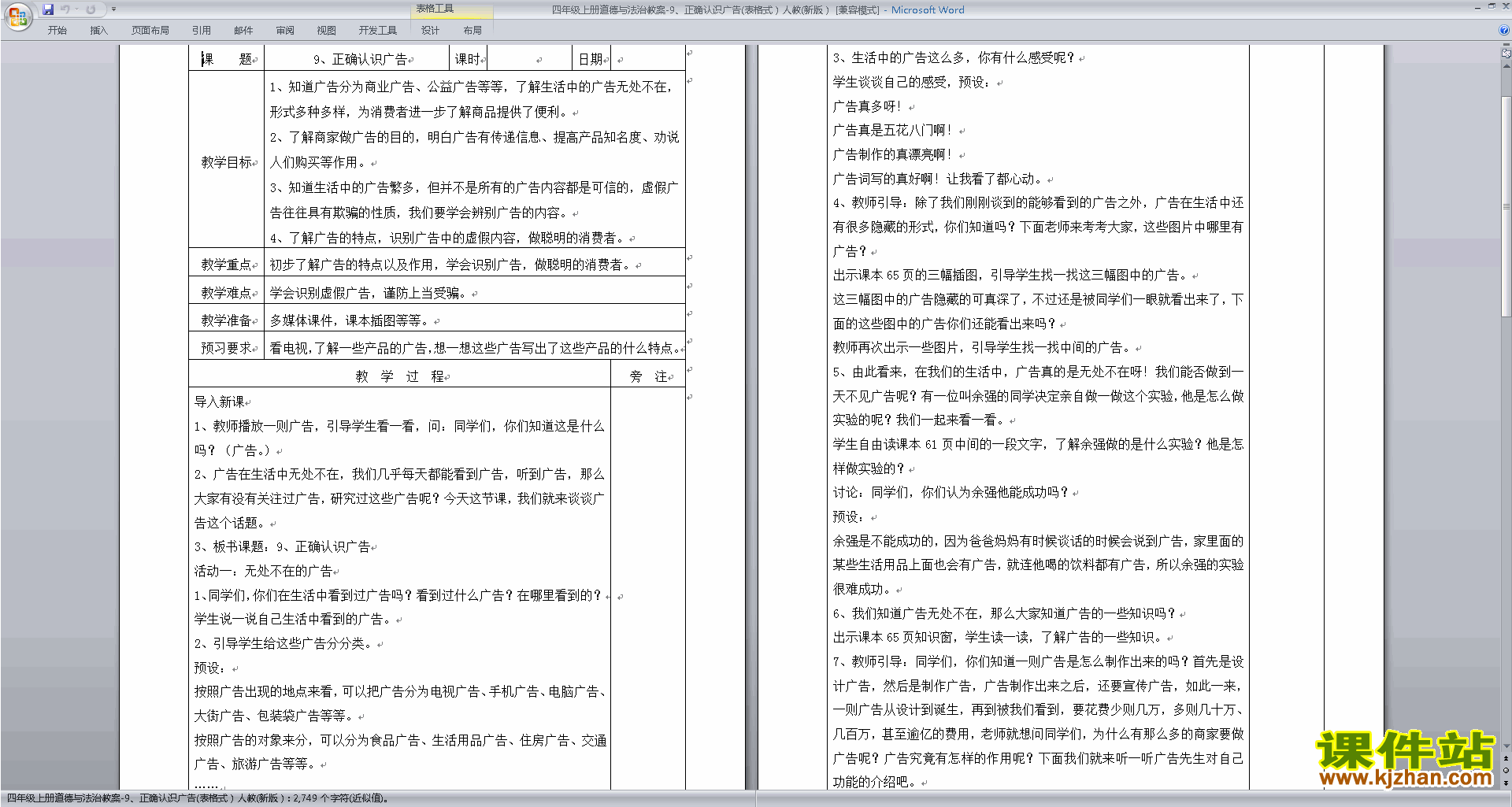Click the 表格工具 contextual tab header

435,9
